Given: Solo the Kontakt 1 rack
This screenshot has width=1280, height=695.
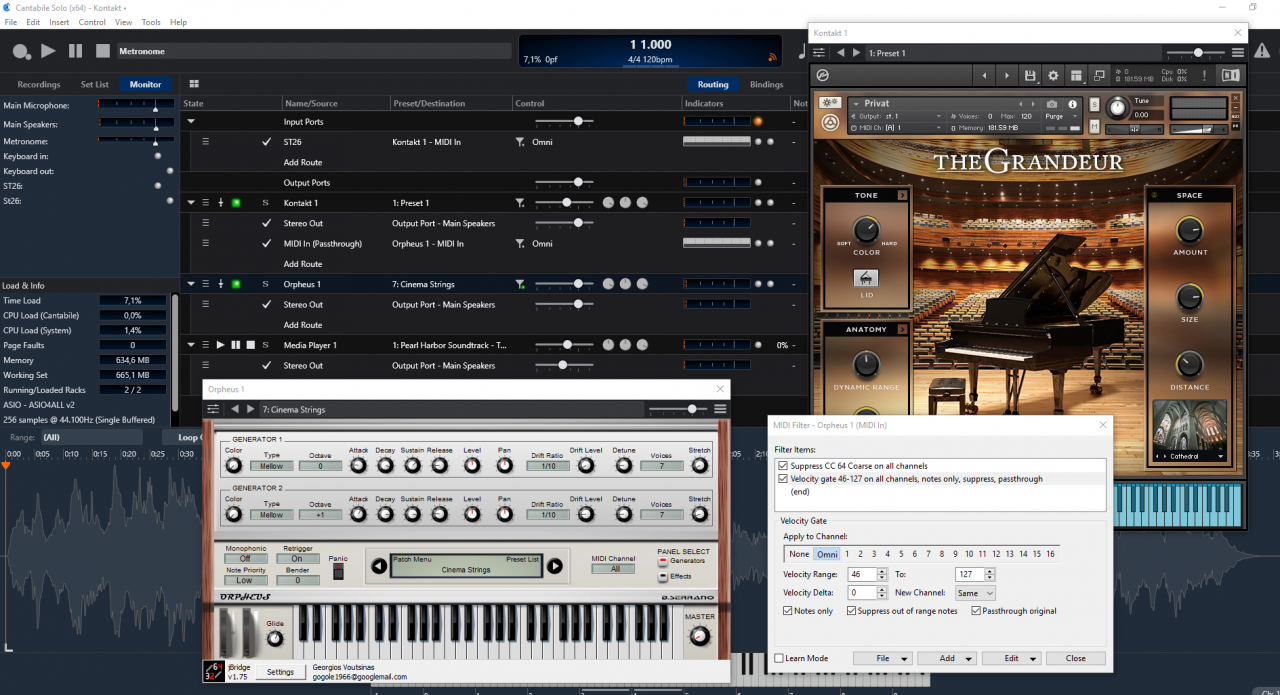Looking at the screenshot, I should (x=265, y=203).
